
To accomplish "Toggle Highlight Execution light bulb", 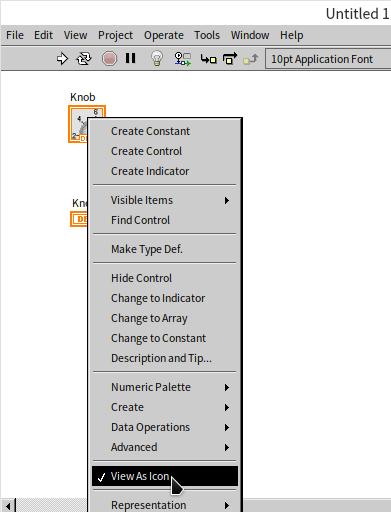I will [x=157, y=58].
